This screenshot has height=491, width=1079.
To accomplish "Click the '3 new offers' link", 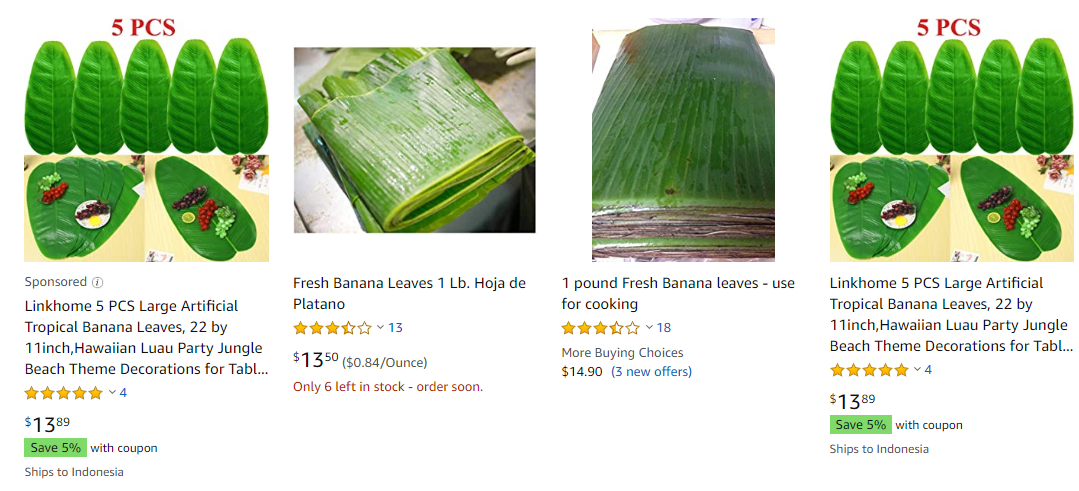I will tap(651, 372).
